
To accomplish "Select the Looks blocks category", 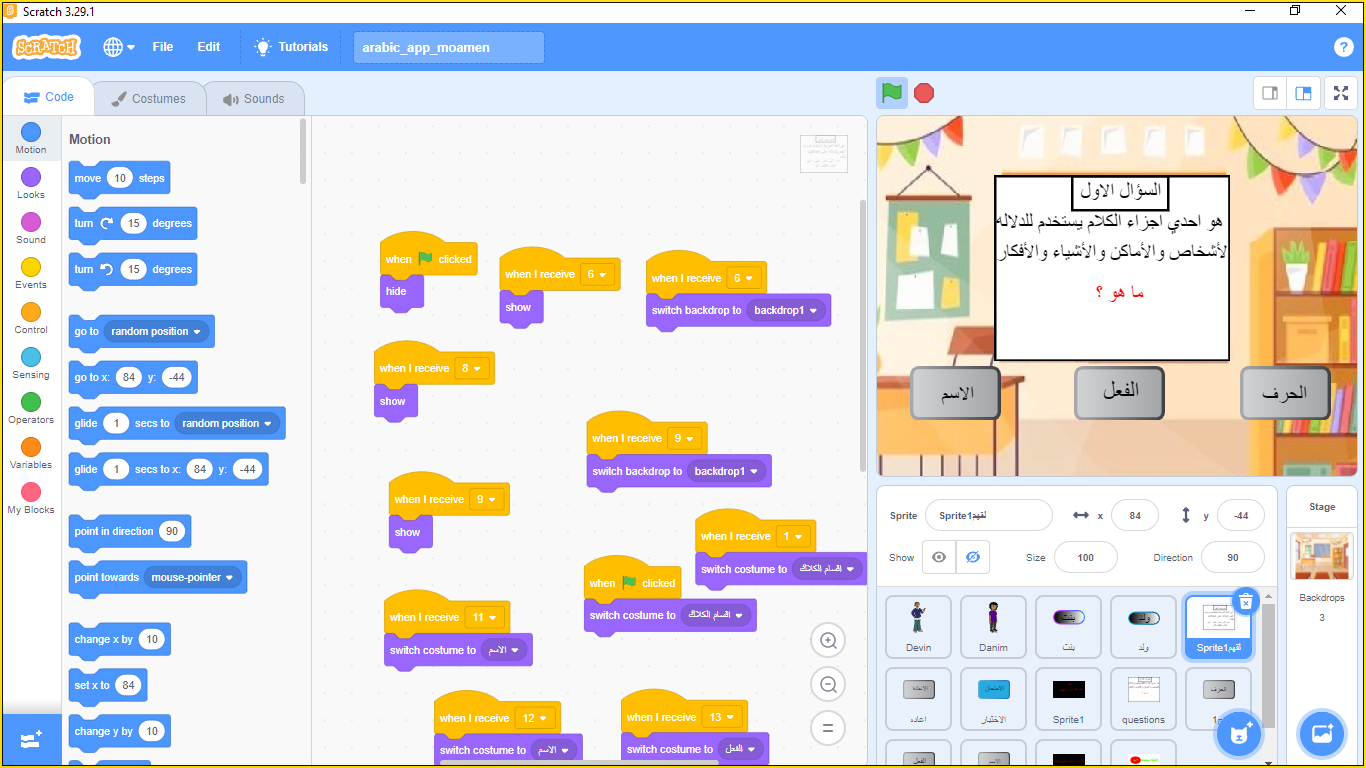I will point(31,183).
